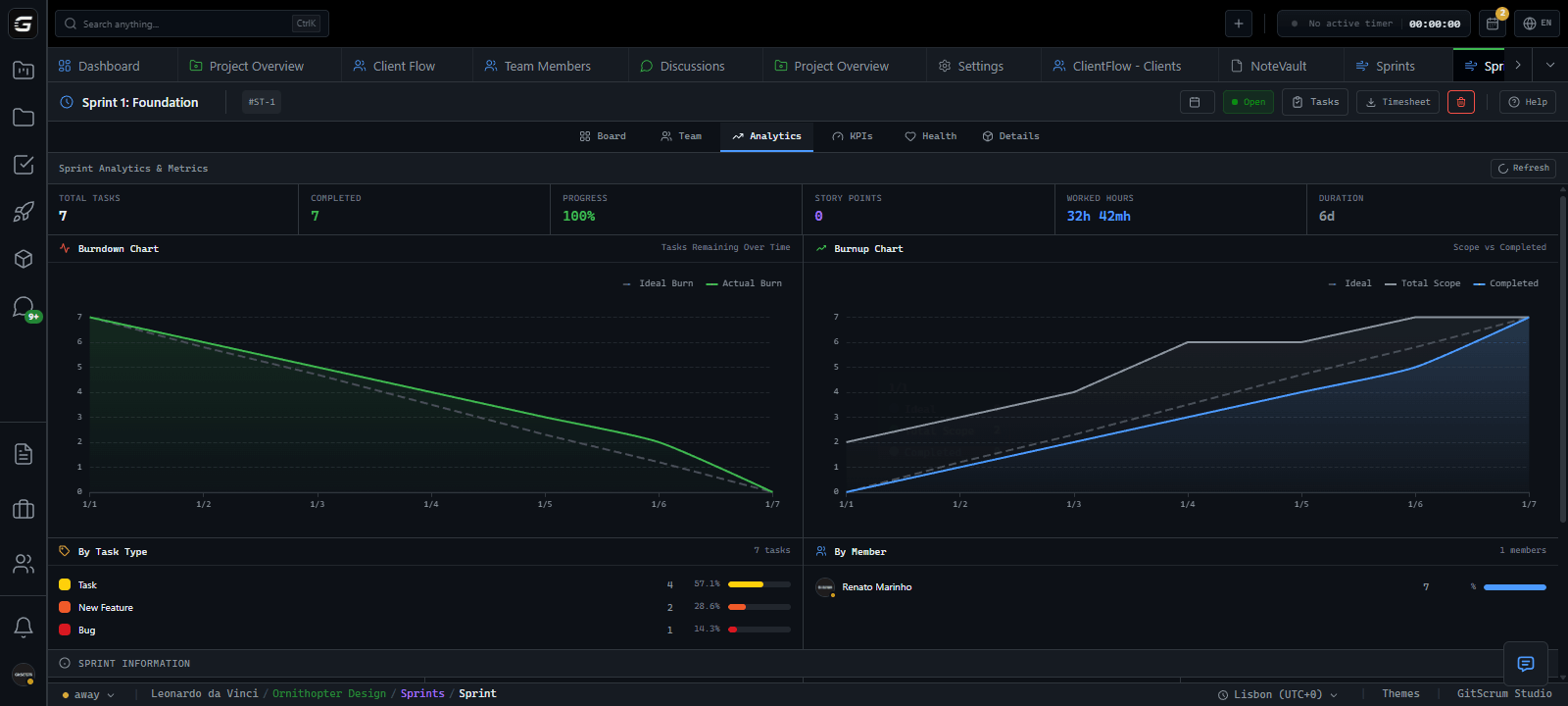Screen dimensions: 1568x706
Task: Click the Refresh button
Action: pyautogui.click(x=1522, y=169)
